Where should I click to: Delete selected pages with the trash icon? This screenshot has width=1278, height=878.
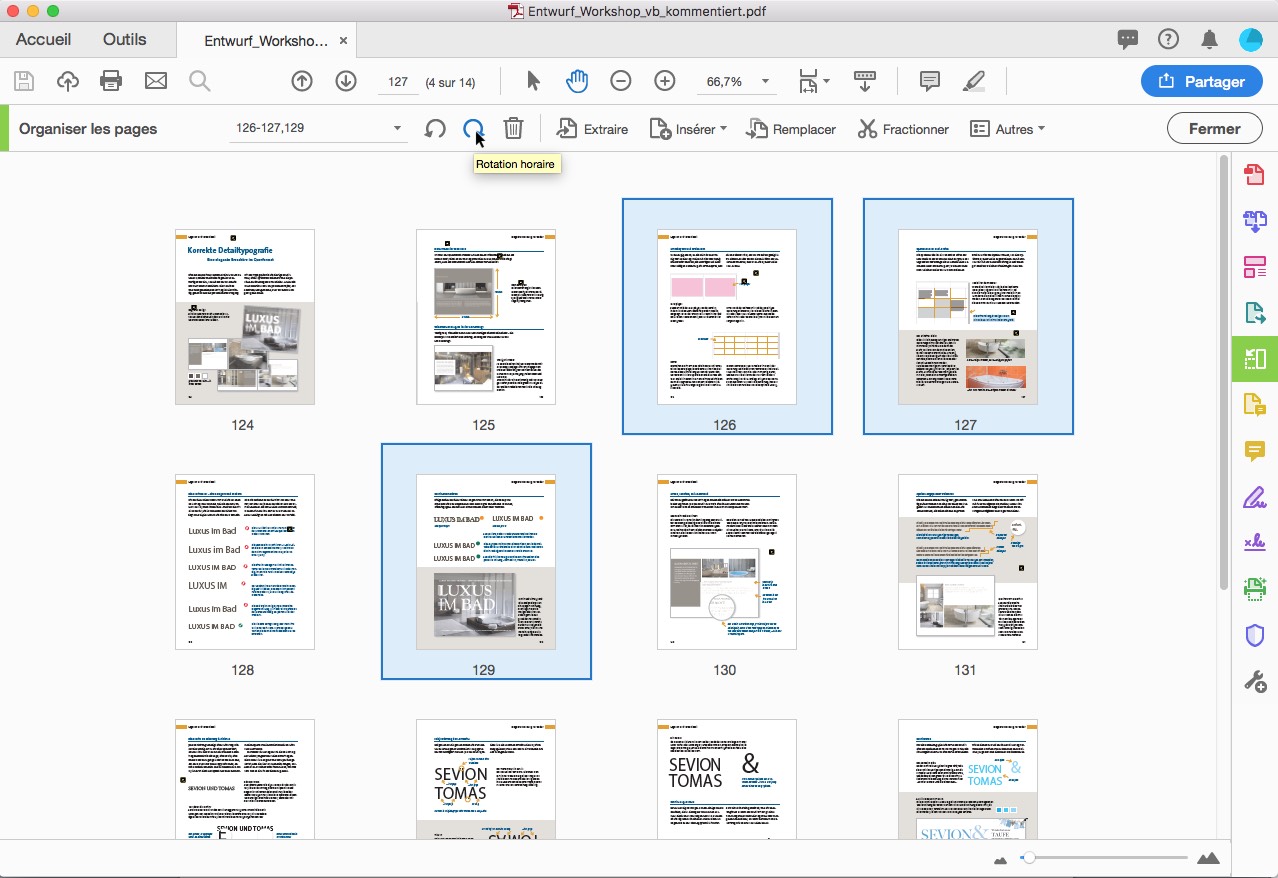coord(513,129)
